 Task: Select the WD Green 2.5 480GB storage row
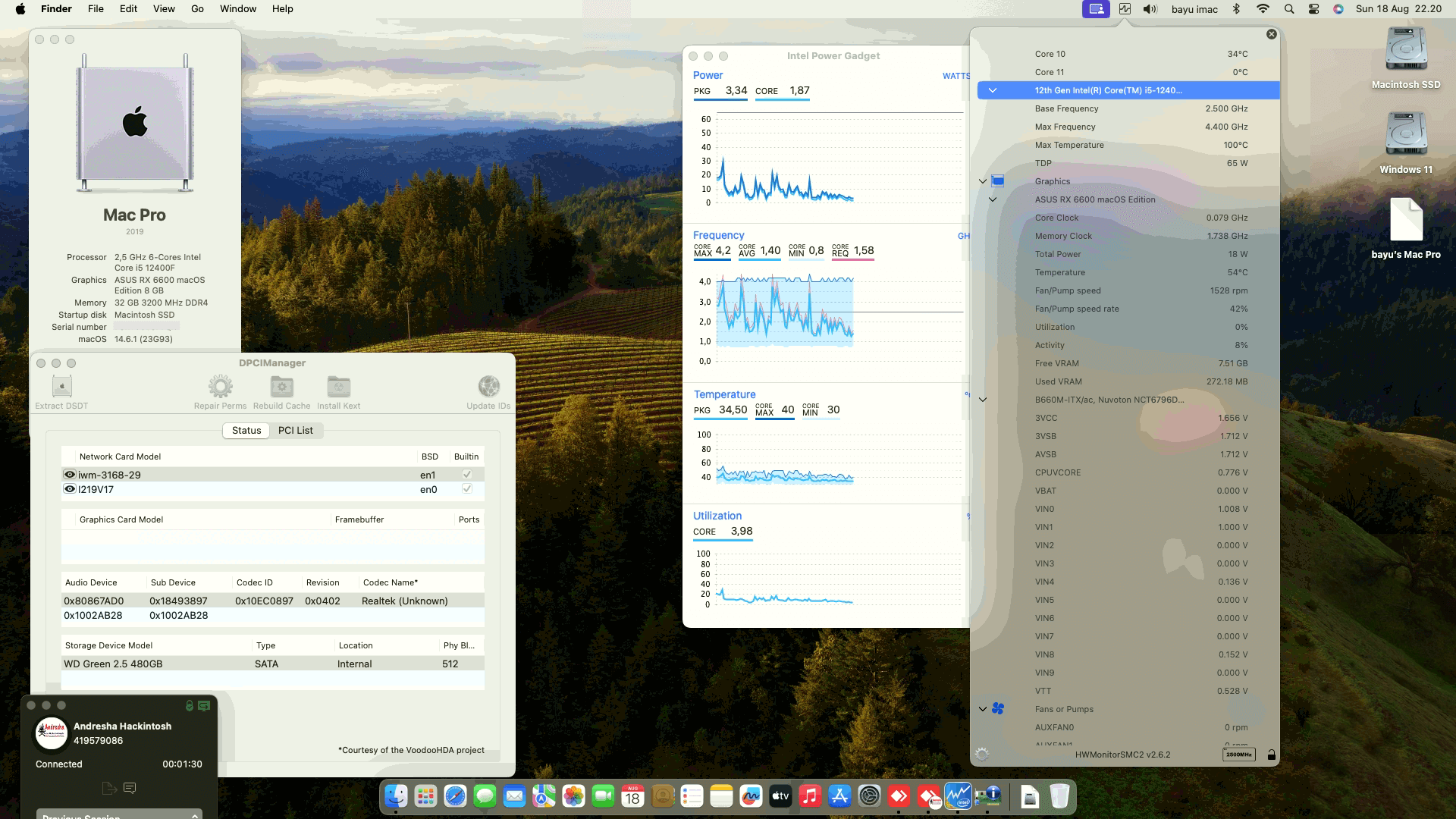tap(273, 664)
